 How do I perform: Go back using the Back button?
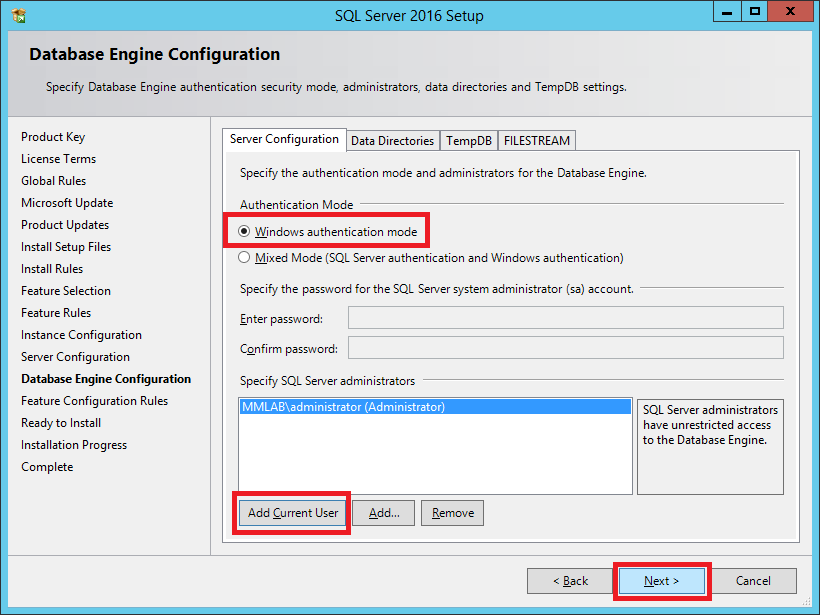(571, 581)
